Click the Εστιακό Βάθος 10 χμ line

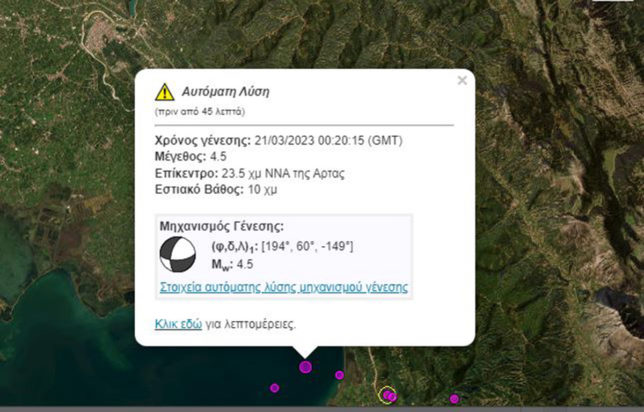coord(207,189)
